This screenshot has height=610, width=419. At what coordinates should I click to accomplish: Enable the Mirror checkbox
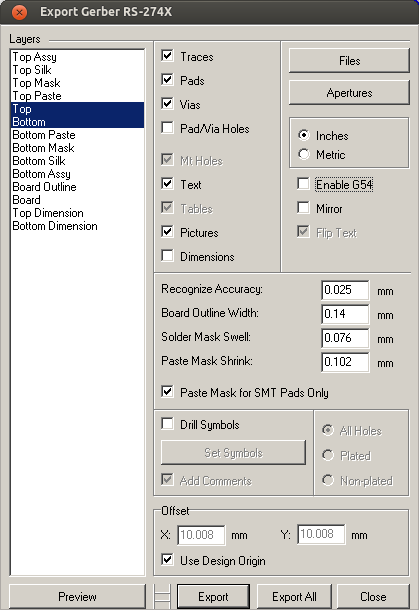click(303, 208)
